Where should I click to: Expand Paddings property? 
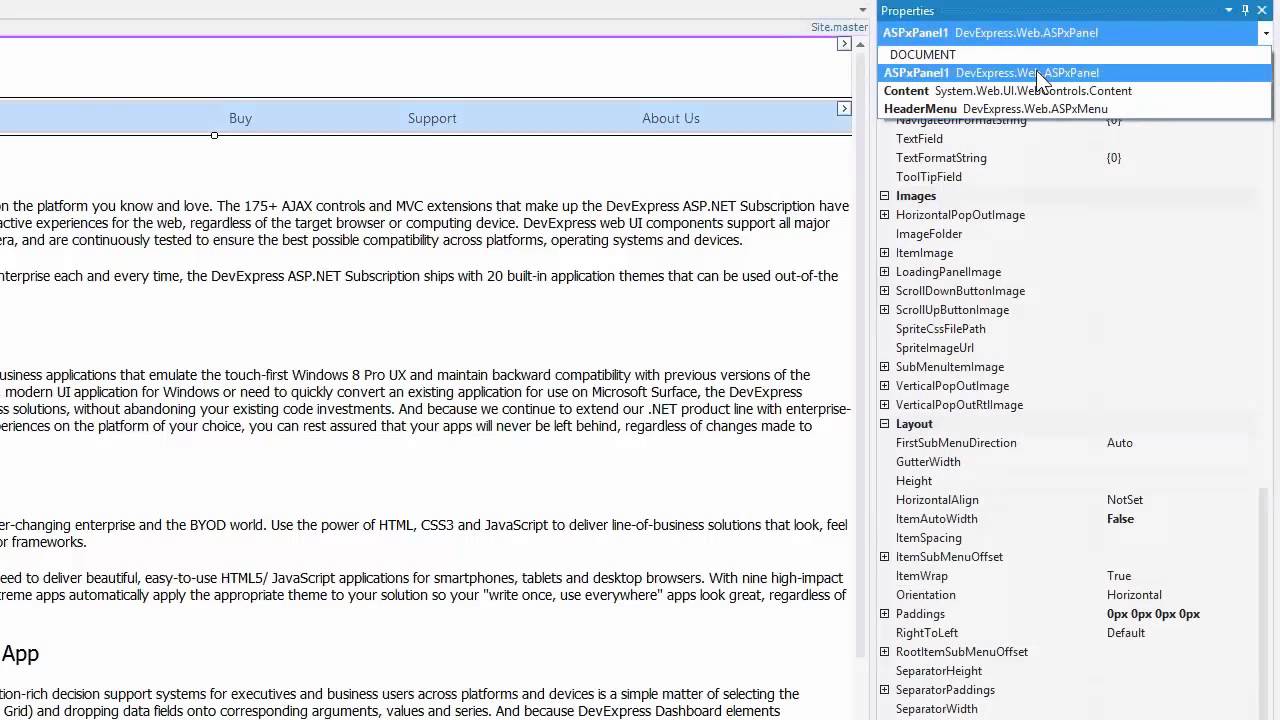(x=884, y=614)
